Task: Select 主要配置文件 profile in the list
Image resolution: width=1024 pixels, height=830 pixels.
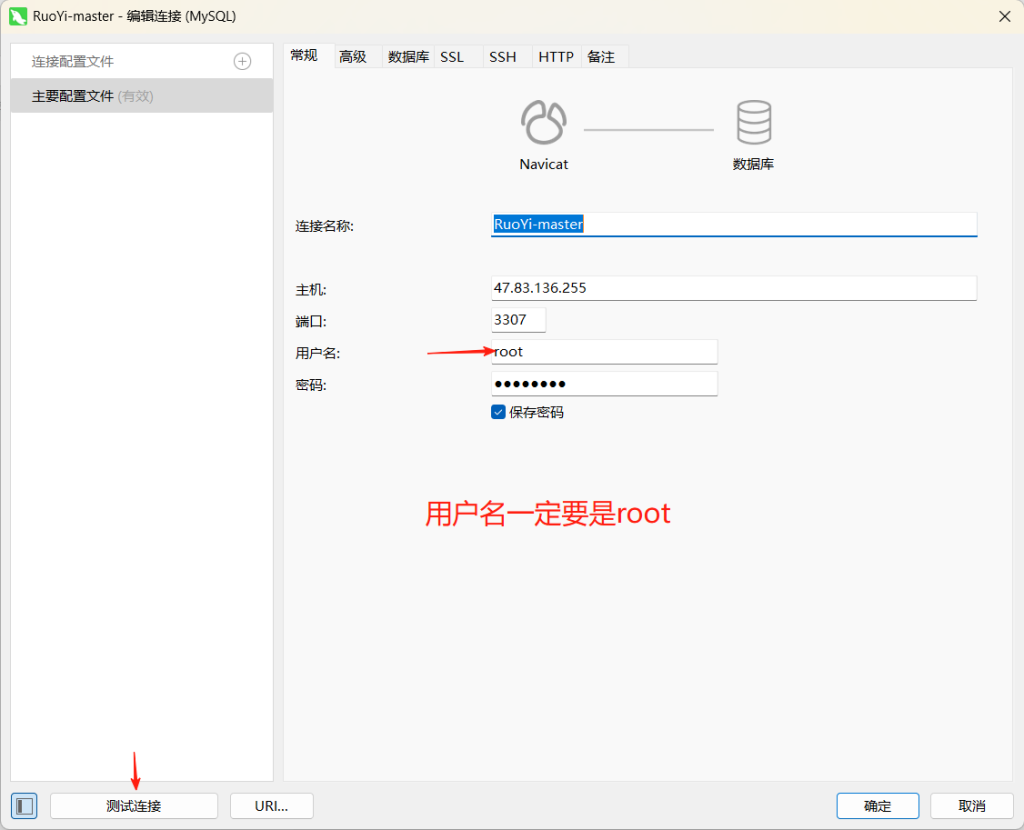Action: [142, 96]
